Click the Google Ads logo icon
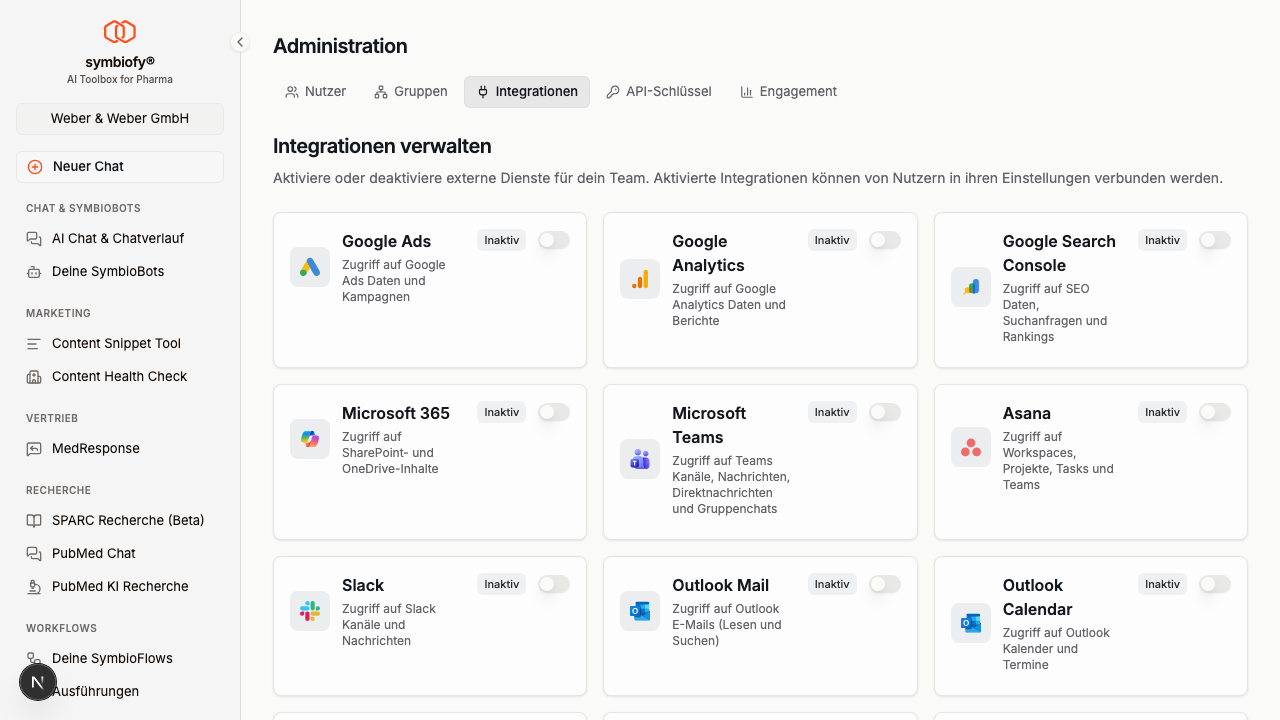This screenshot has height=720, width=1280. [310, 267]
